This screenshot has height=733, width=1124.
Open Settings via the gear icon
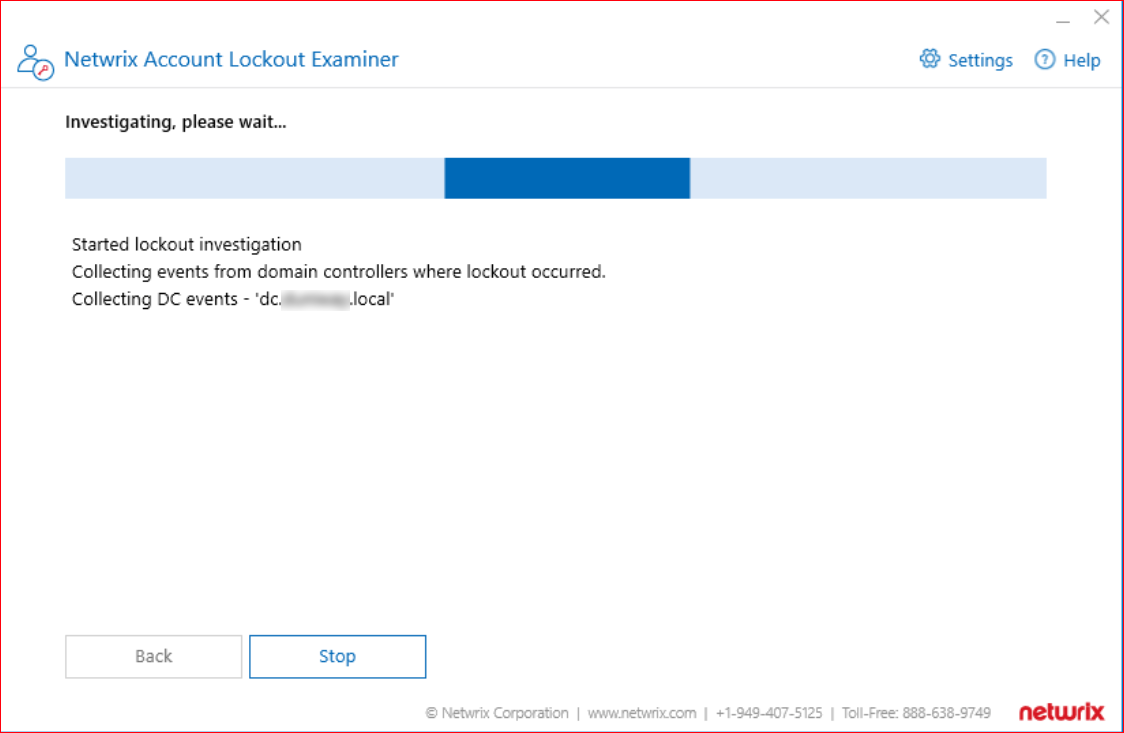pyautogui.click(x=930, y=59)
